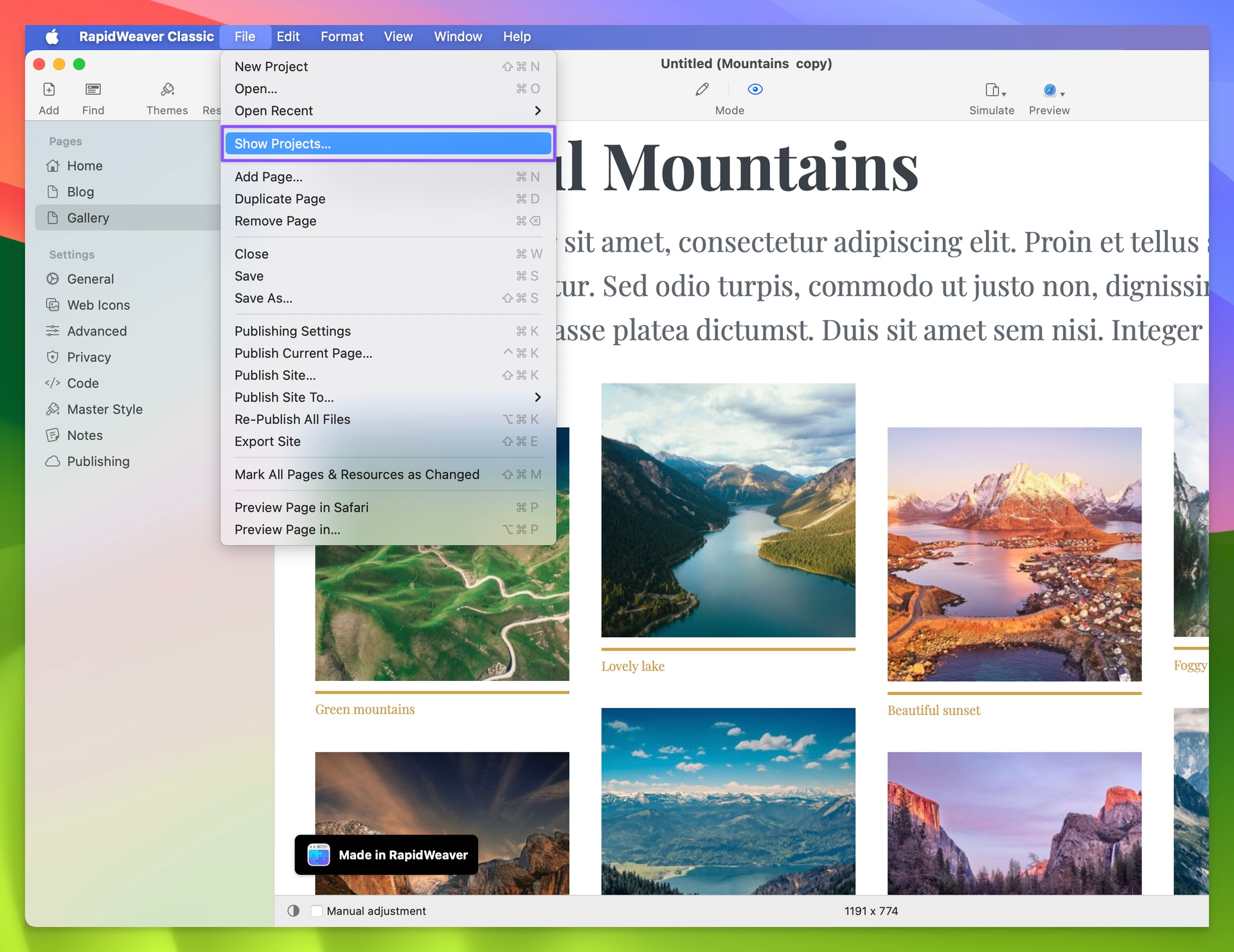This screenshot has width=1234, height=952.
Task: Click the Find toolbar icon
Action: [93, 90]
